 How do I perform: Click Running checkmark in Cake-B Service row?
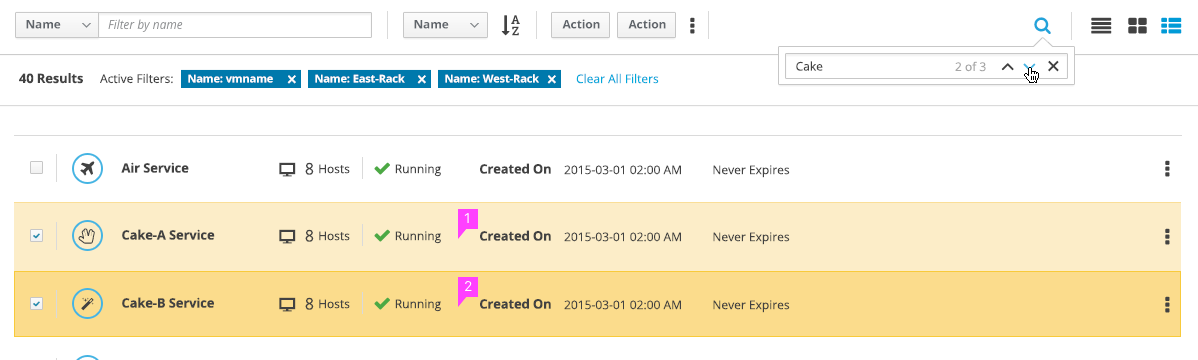pyautogui.click(x=382, y=303)
